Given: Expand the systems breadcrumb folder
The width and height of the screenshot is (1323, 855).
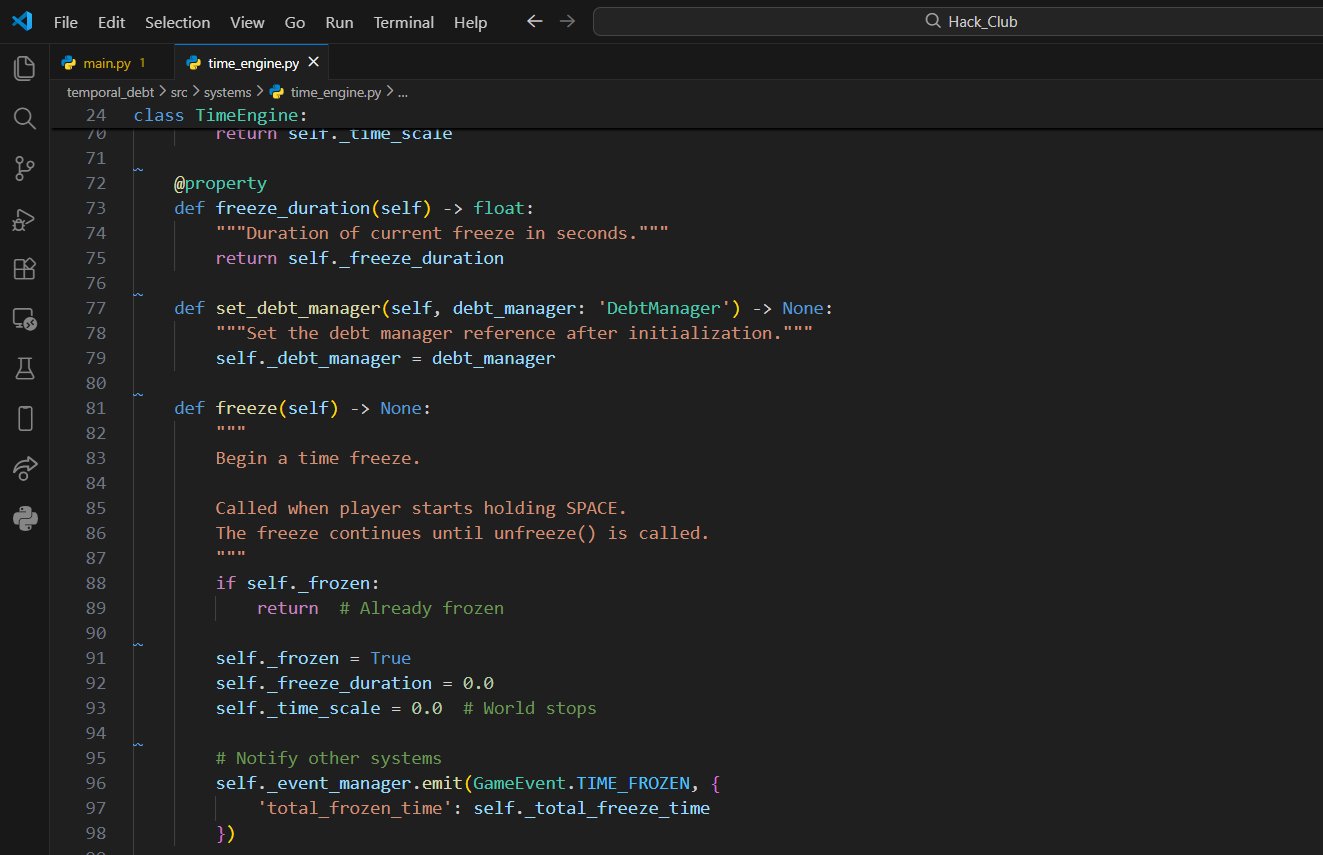Looking at the screenshot, I should [227, 92].
